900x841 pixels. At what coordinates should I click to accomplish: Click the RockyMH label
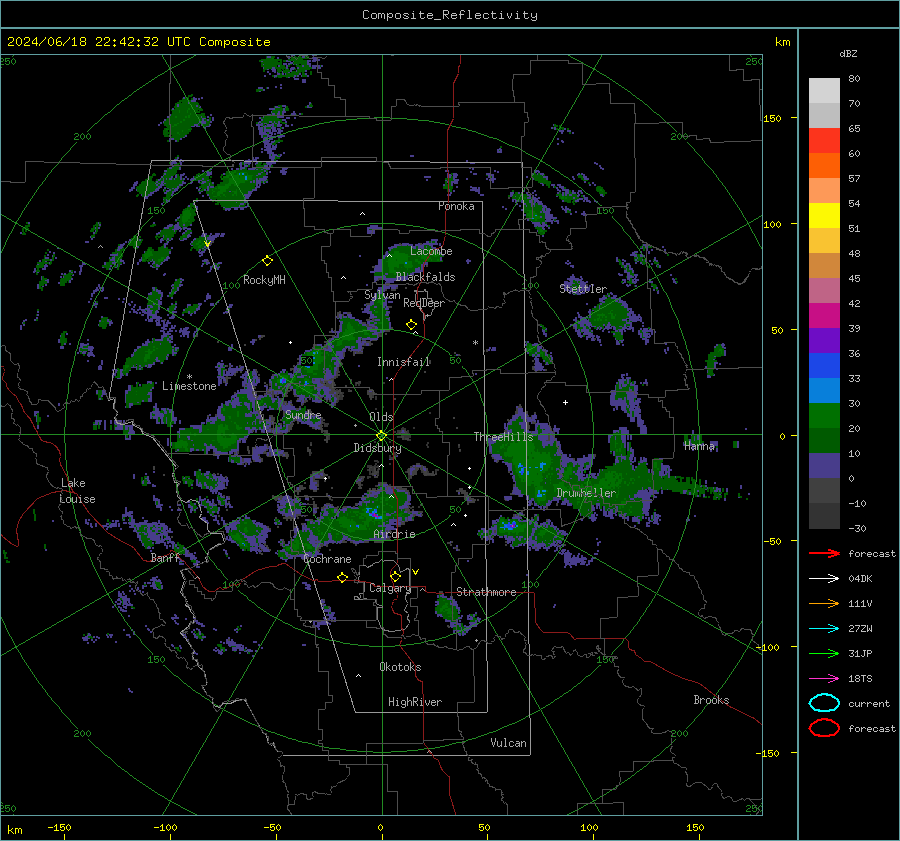pos(264,280)
